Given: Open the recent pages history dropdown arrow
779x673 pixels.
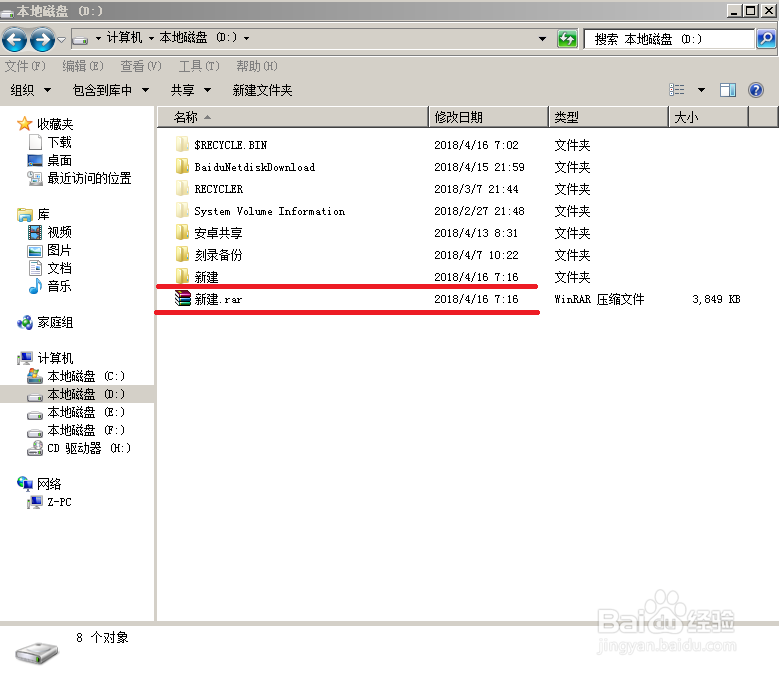Looking at the screenshot, I should tap(62, 39).
